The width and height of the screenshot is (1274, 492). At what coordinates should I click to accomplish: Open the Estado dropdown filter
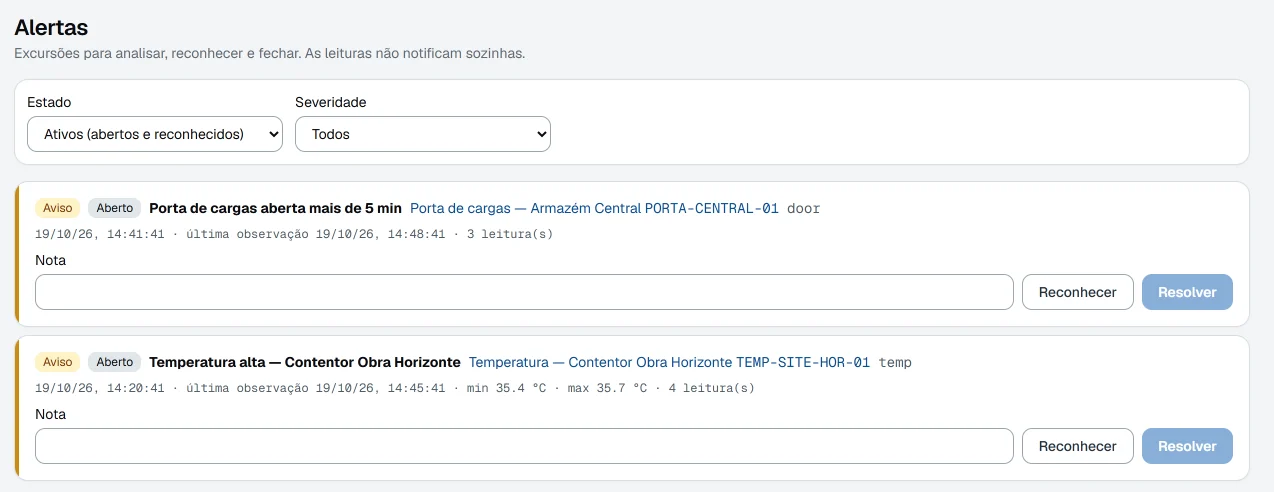(x=155, y=134)
